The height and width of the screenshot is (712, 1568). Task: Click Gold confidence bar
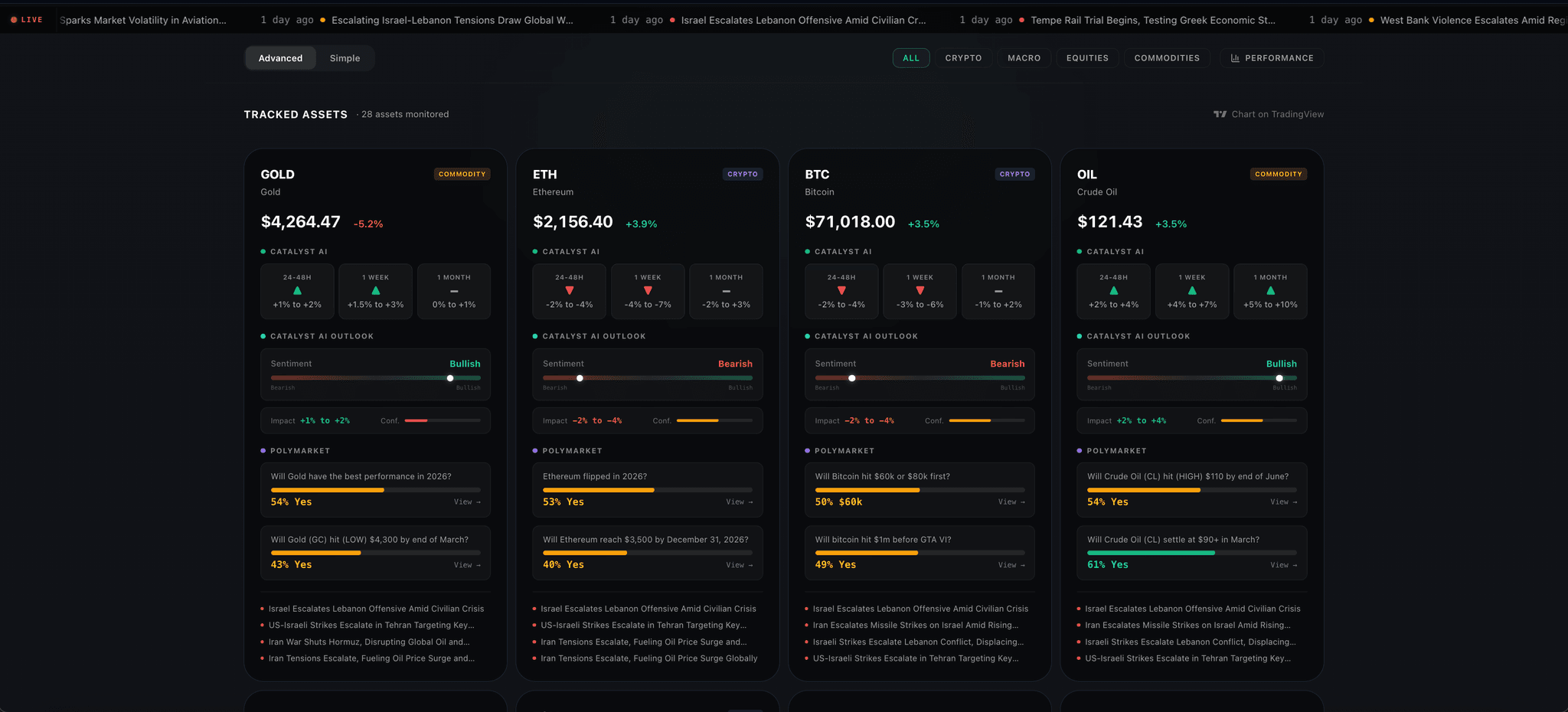(x=443, y=420)
